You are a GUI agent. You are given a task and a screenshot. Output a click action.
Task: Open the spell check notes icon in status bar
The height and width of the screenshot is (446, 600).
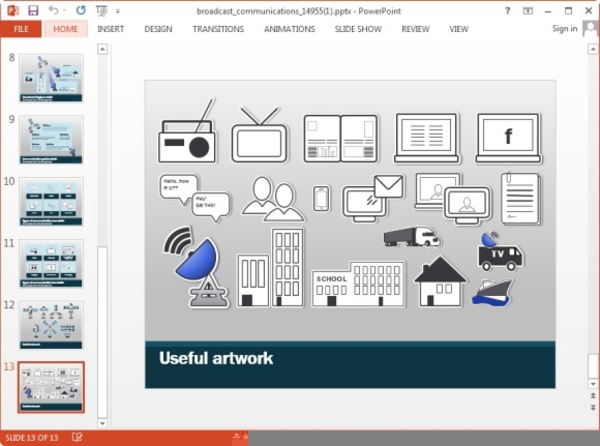coord(77,437)
